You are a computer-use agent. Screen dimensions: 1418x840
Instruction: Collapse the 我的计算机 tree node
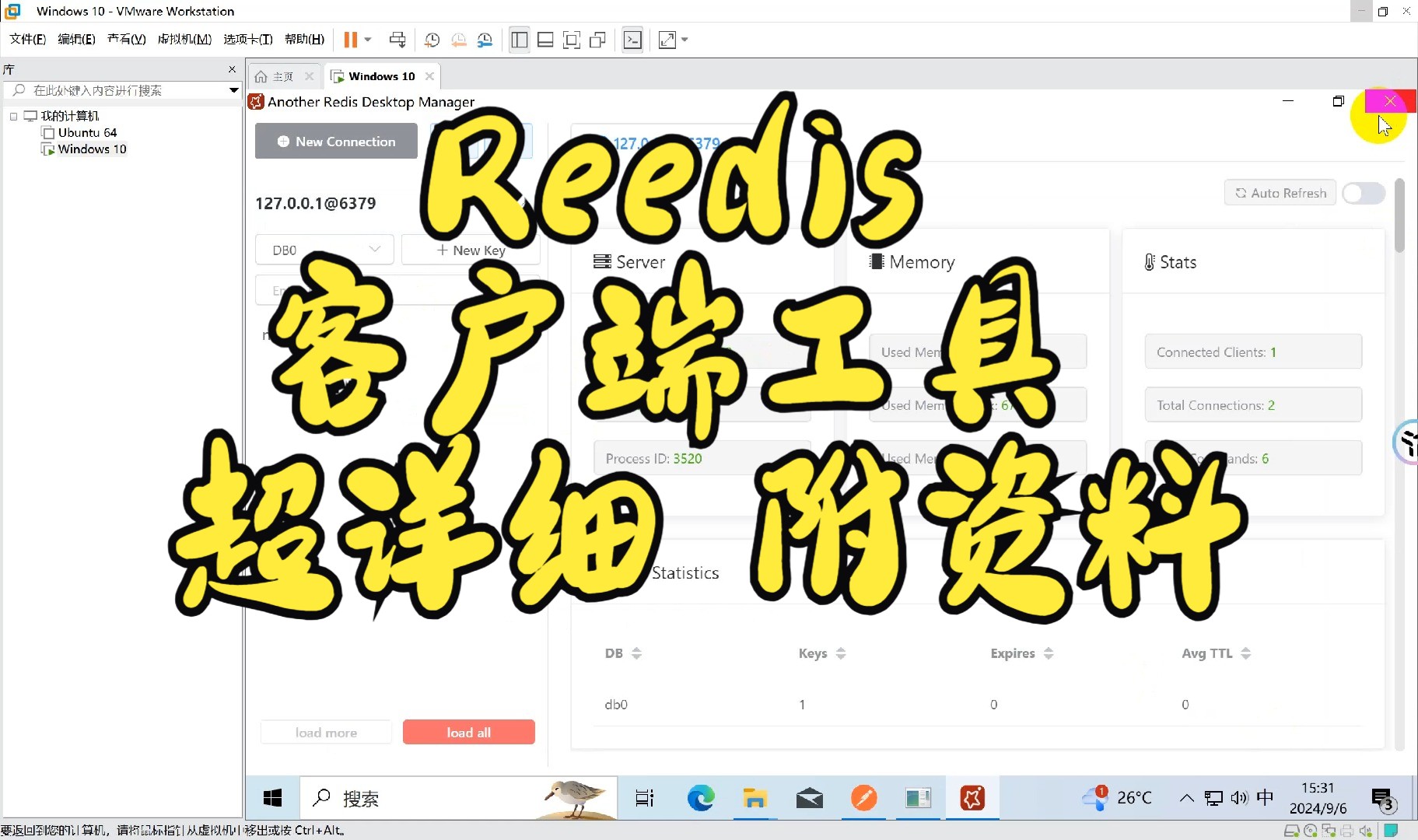[13, 116]
